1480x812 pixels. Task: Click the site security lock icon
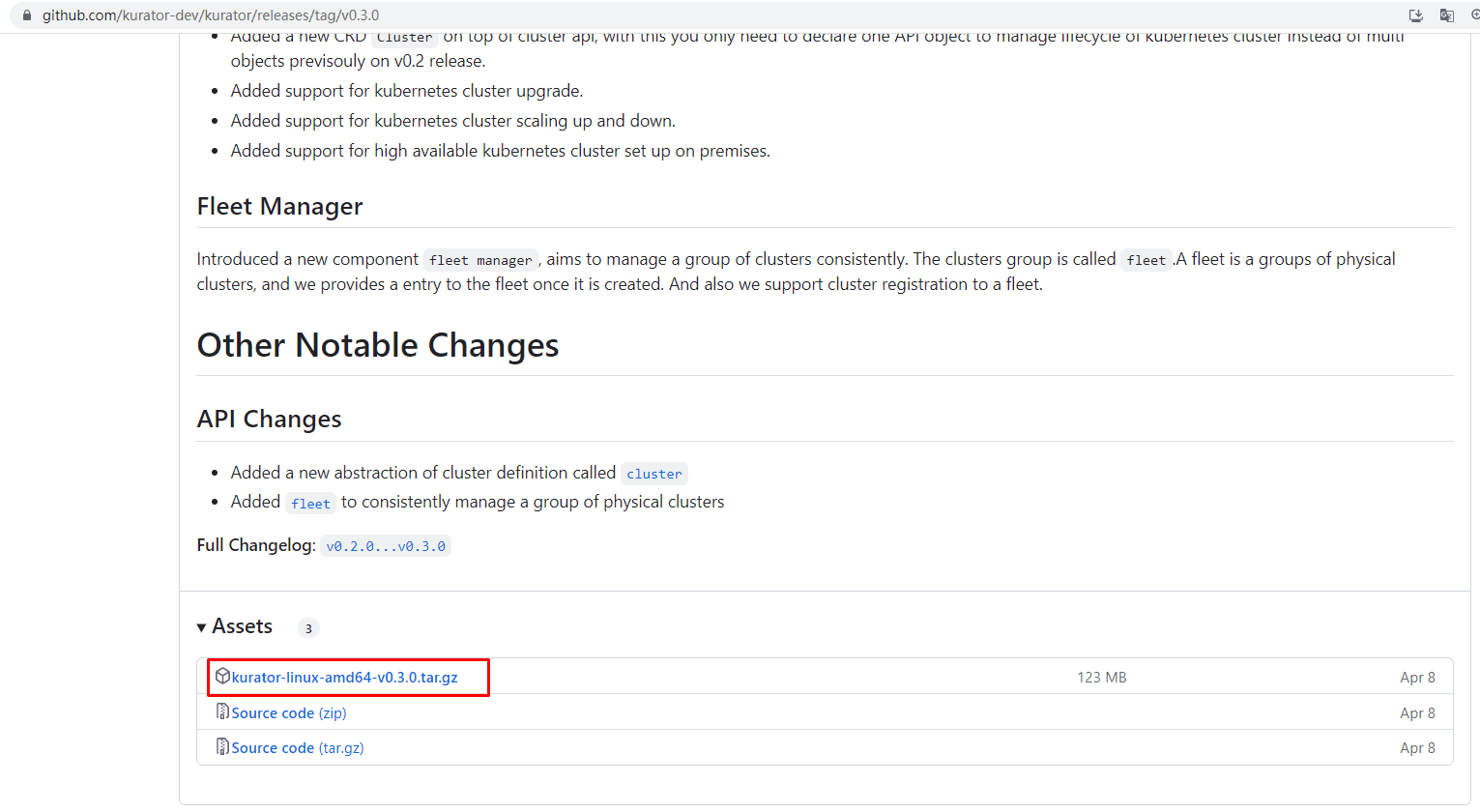(26, 15)
